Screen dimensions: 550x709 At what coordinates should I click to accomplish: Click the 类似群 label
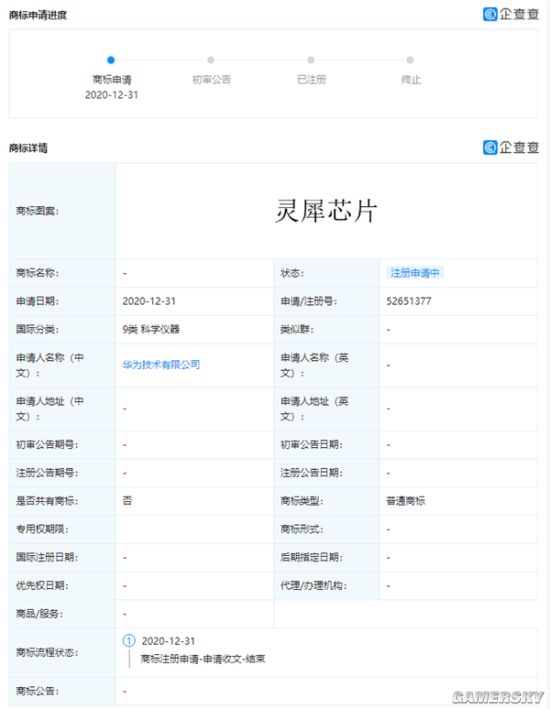[x=297, y=329]
